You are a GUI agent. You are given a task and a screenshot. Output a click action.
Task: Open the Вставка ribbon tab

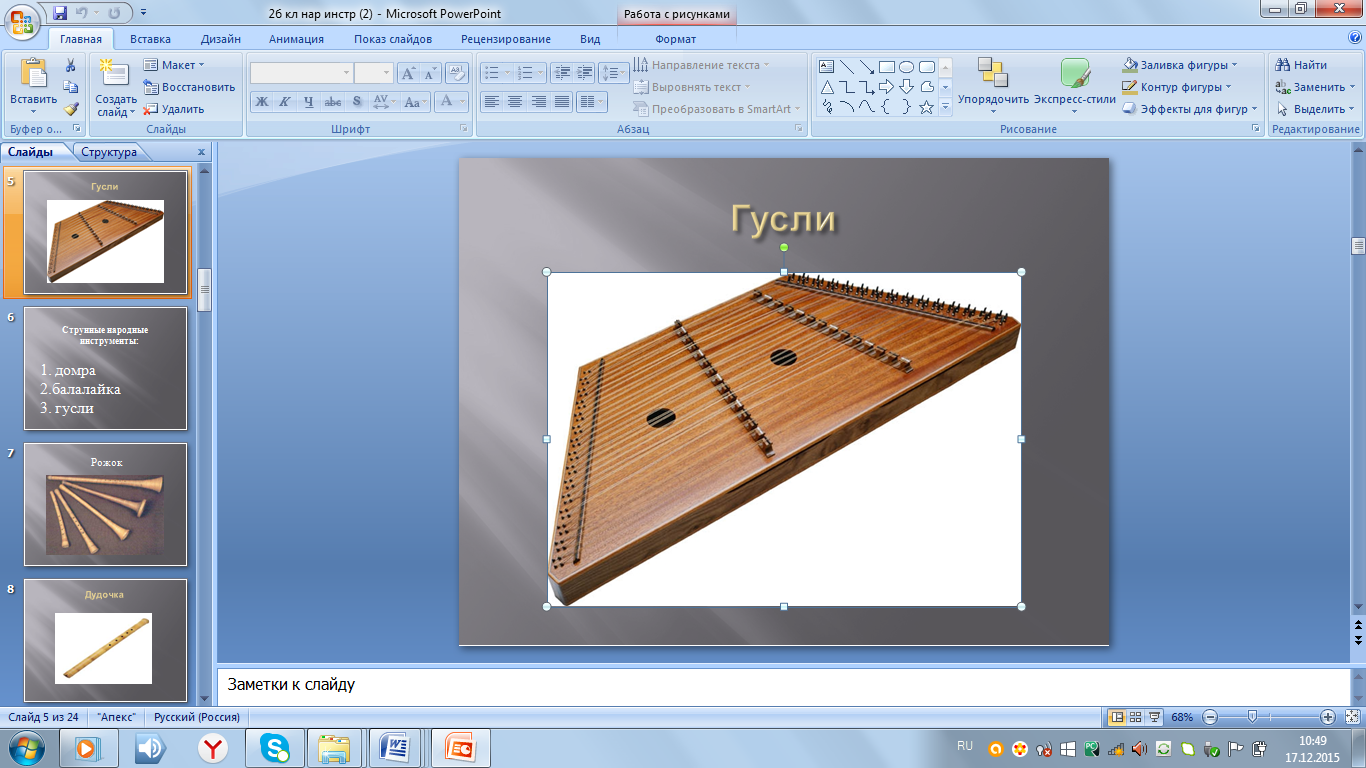[150, 39]
